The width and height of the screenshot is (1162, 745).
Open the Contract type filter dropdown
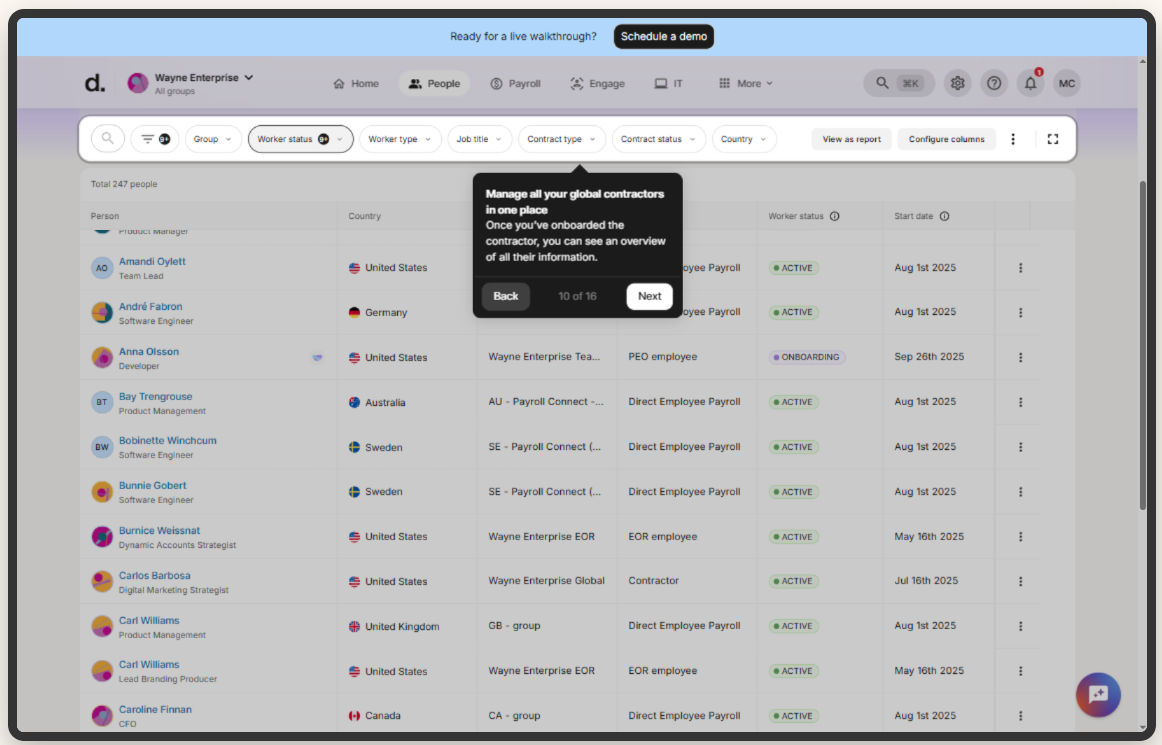(561, 139)
